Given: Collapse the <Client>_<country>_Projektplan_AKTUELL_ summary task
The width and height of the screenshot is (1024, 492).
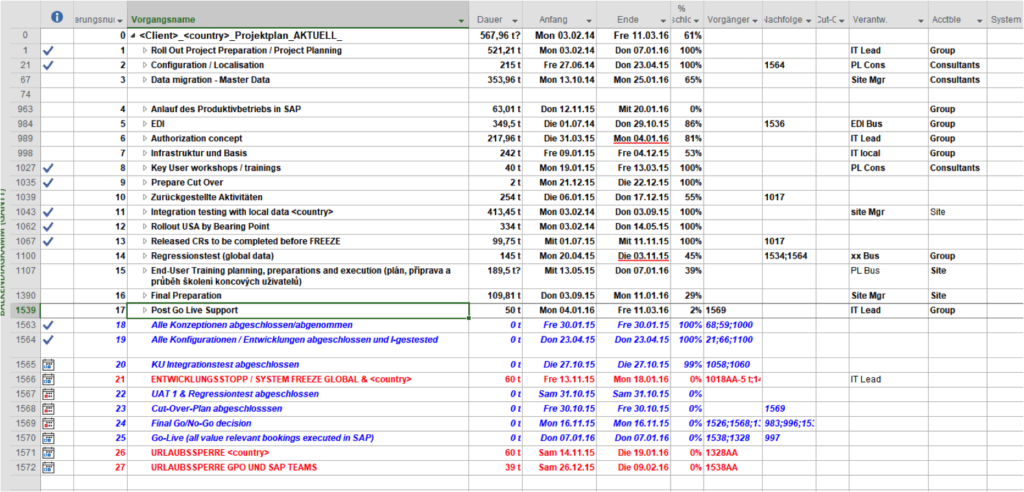Looking at the screenshot, I should point(134,36).
